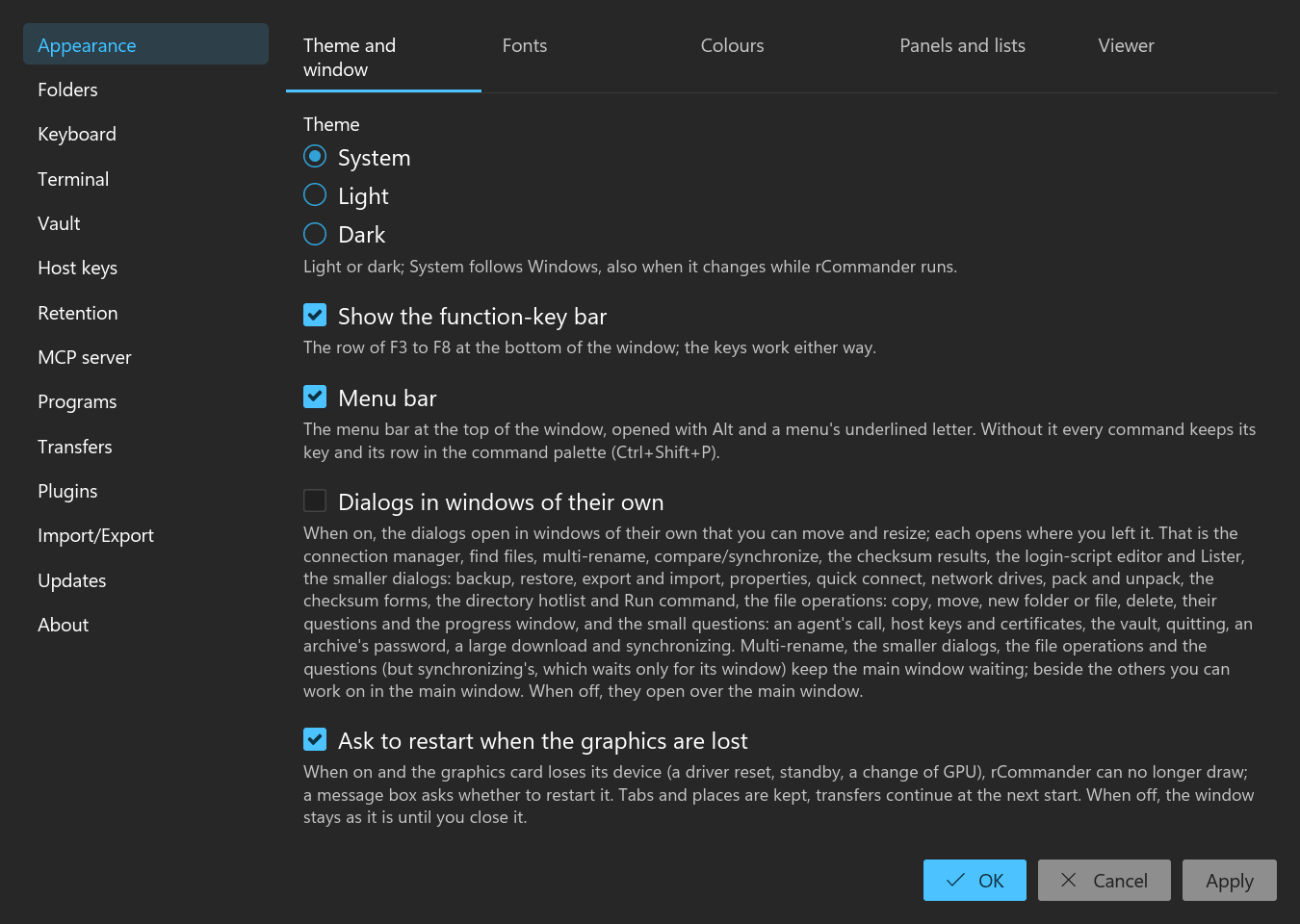1300x924 pixels.
Task: Confirm settings with the OK button
Action: tap(975, 881)
